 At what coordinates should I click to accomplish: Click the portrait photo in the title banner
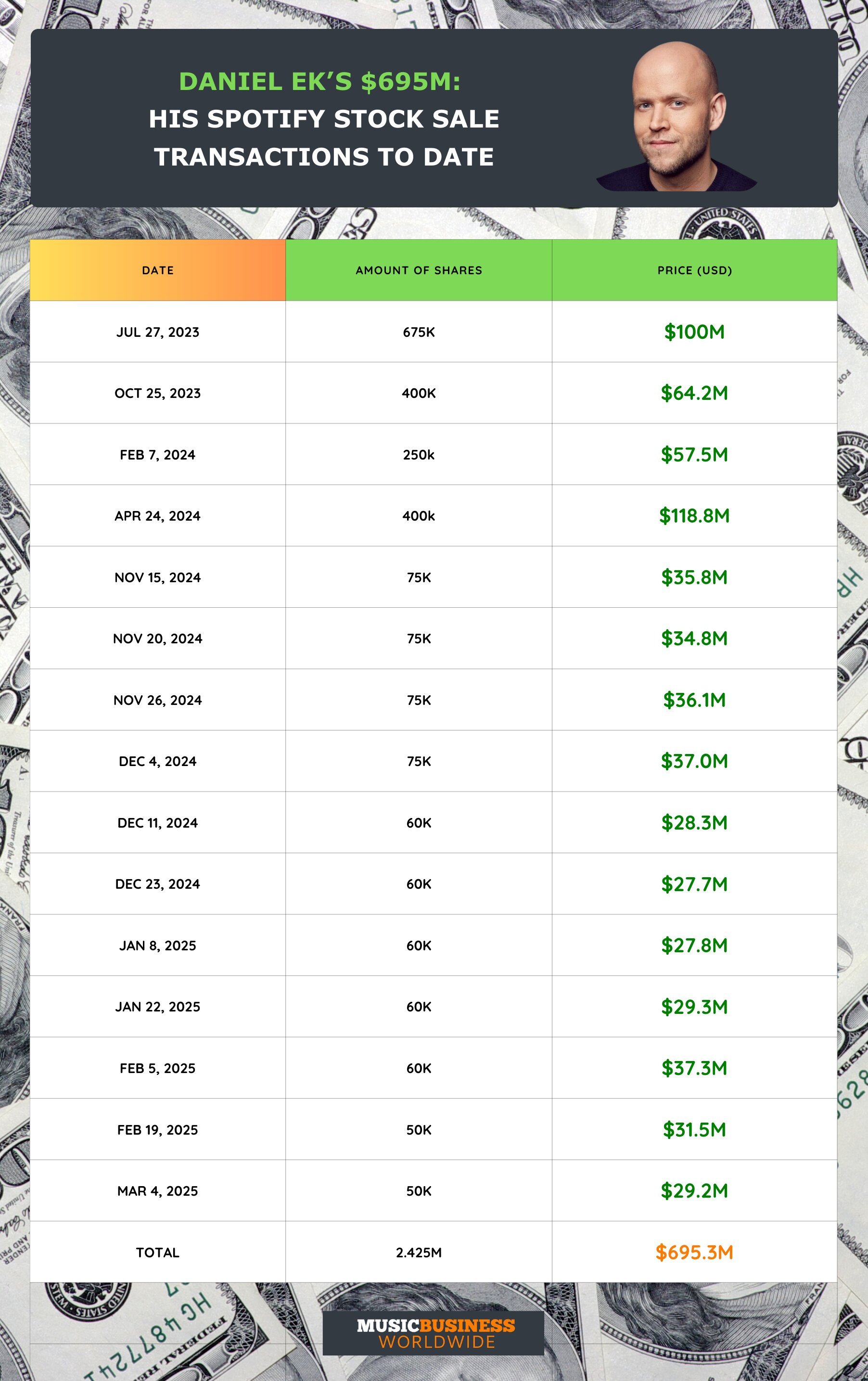click(677, 117)
